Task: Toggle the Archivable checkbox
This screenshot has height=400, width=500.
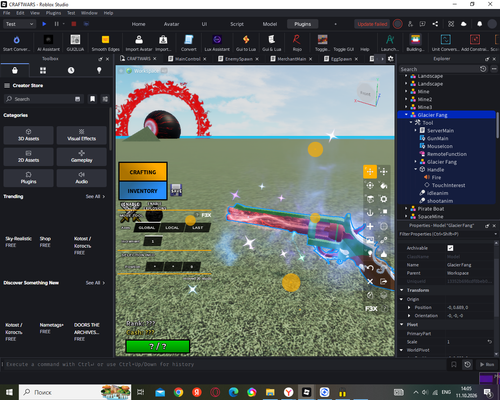Action: point(450,248)
